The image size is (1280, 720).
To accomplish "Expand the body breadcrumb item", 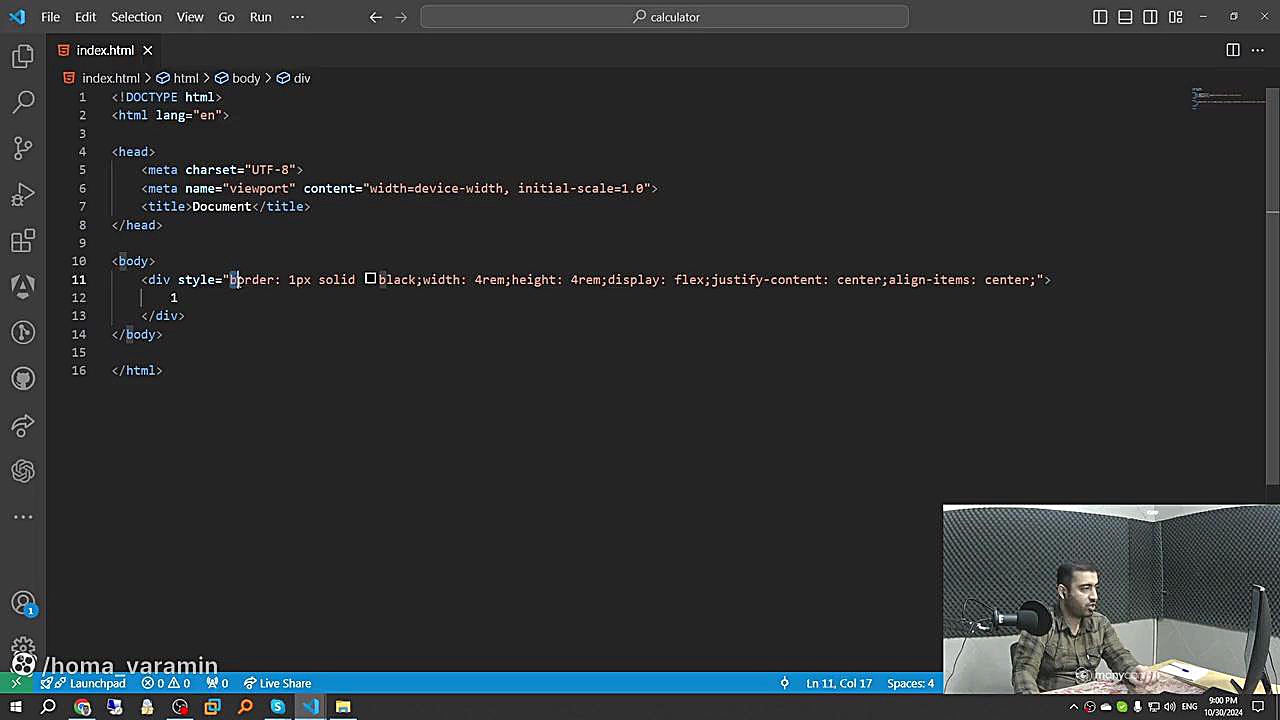I will 245,78.
